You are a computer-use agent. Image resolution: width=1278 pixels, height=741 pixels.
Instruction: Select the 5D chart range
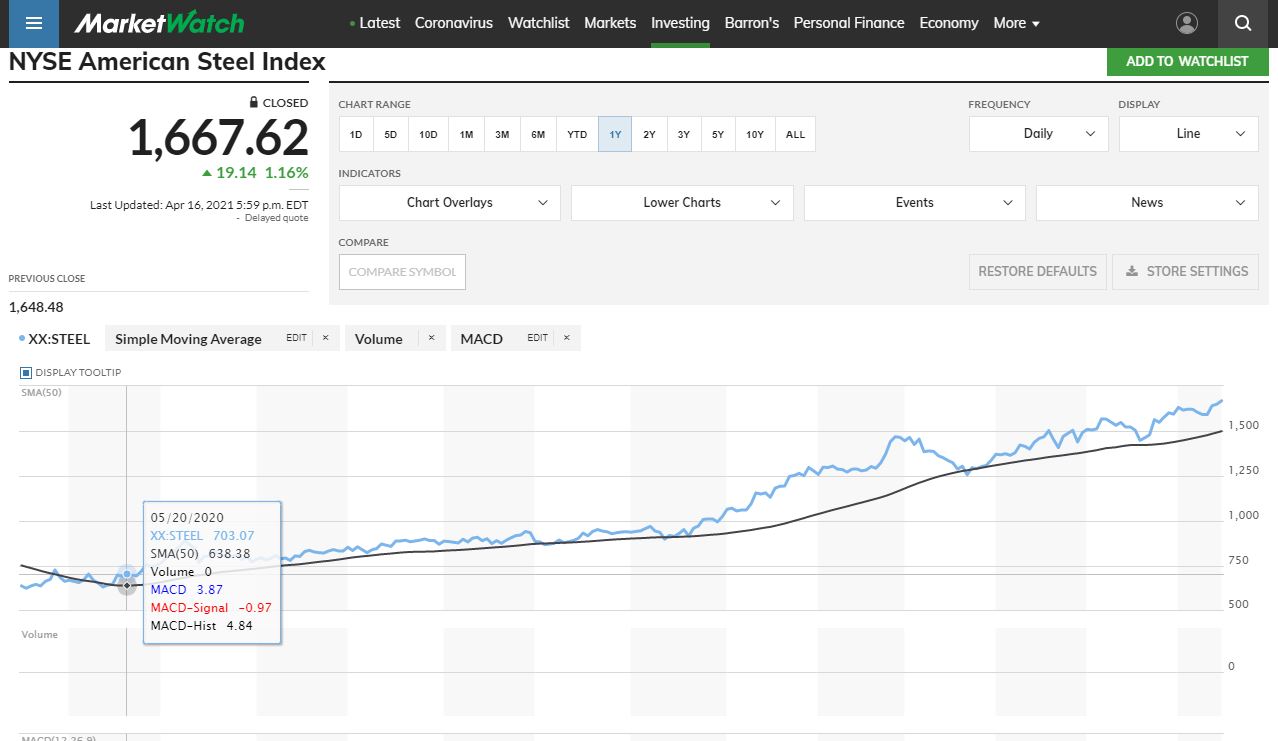[x=391, y=134]
